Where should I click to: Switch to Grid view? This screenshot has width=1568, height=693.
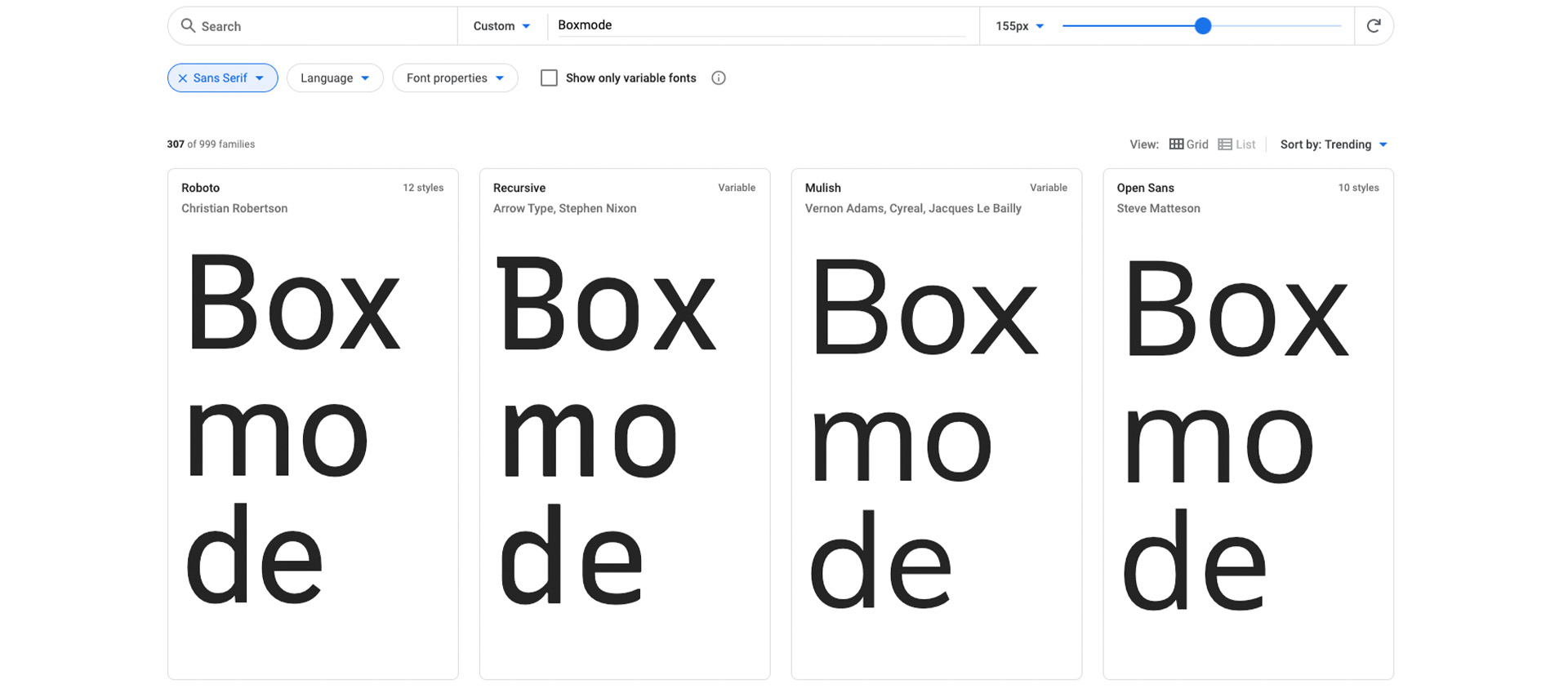coord(1188,144)
